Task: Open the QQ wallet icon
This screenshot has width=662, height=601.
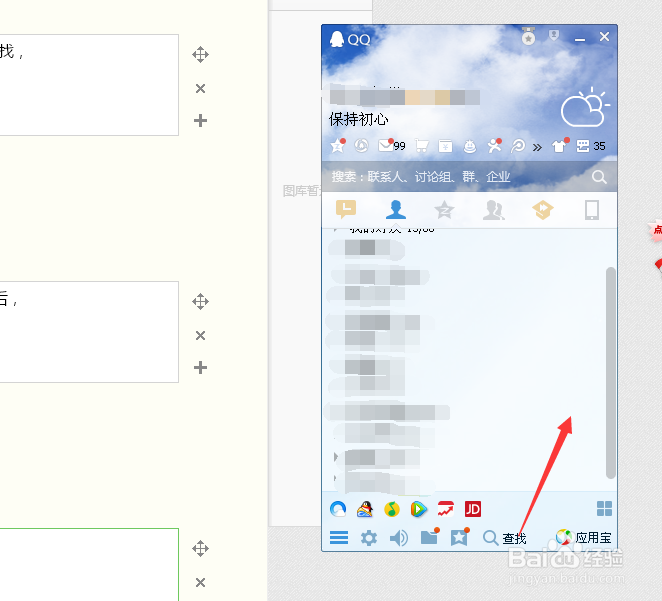Action: pos(445,146)
